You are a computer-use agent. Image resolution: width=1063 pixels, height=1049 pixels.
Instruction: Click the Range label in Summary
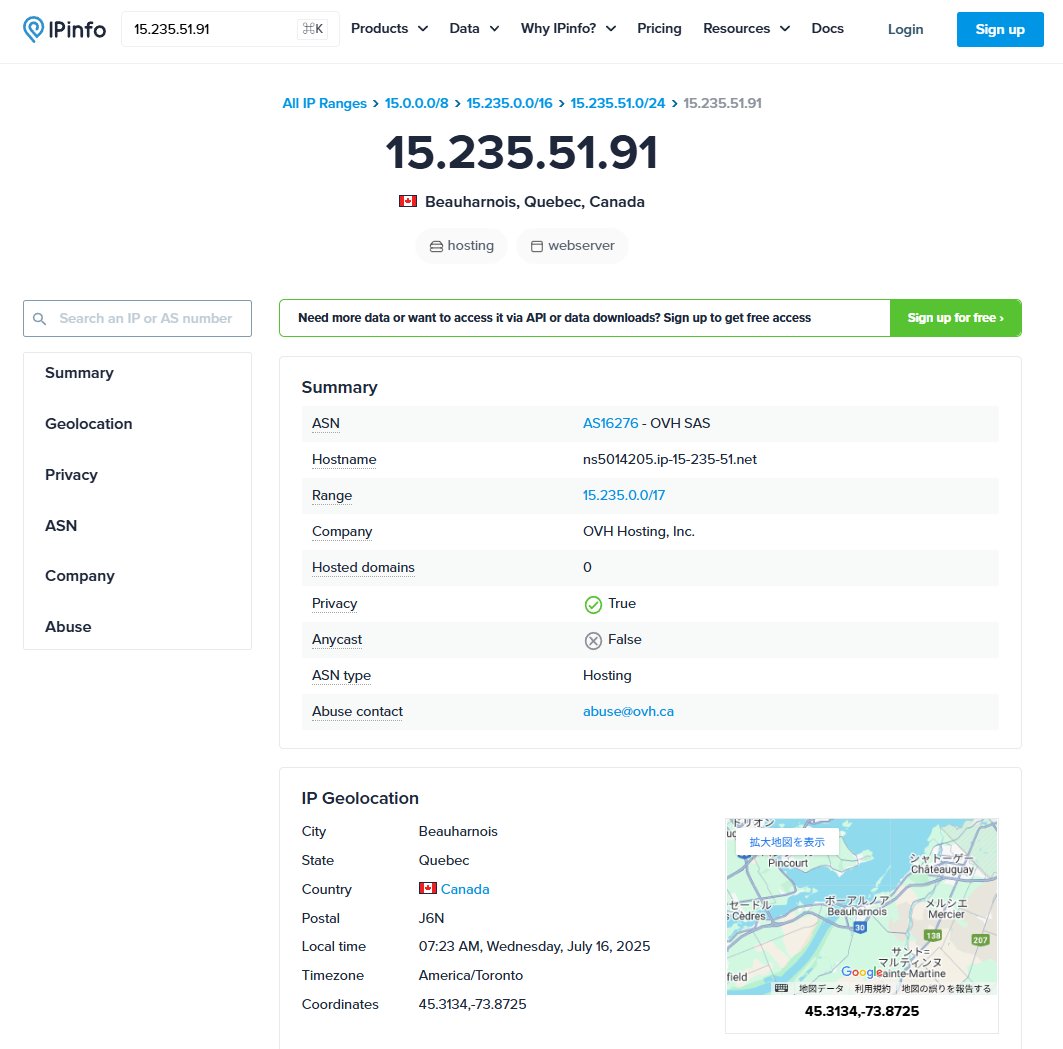[x=332, y=495]
